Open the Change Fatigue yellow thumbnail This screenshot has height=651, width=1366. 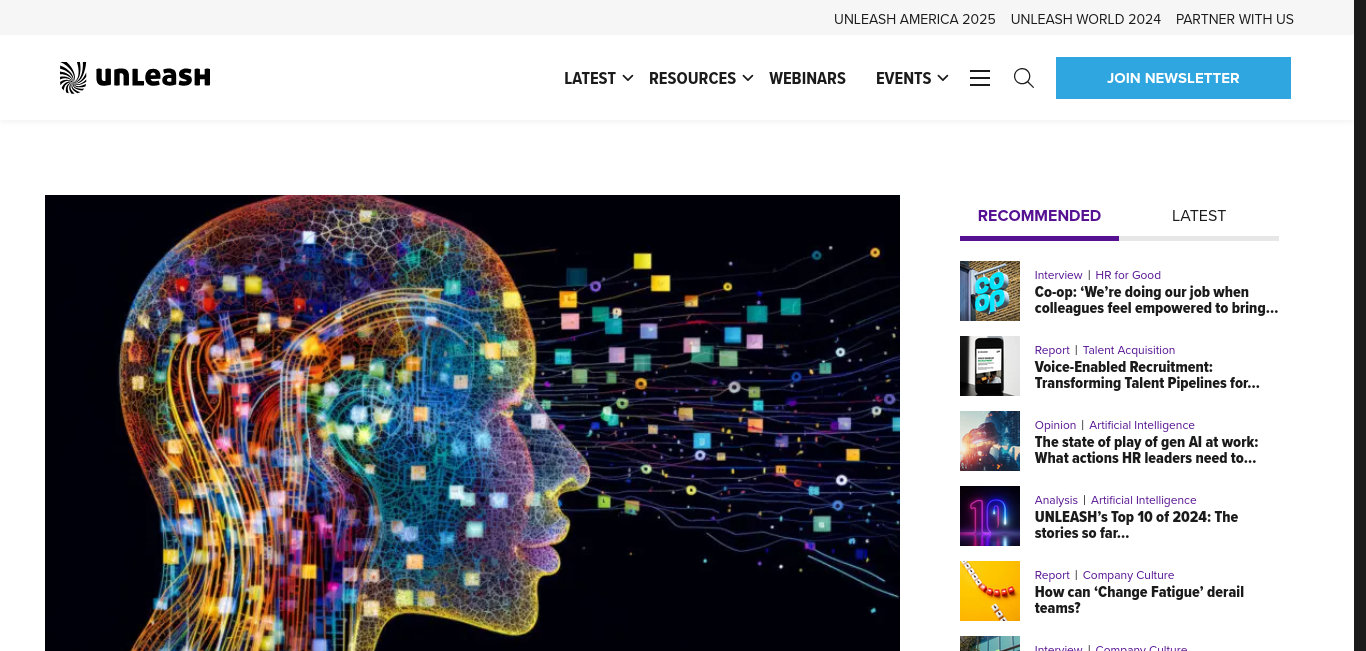990,591
